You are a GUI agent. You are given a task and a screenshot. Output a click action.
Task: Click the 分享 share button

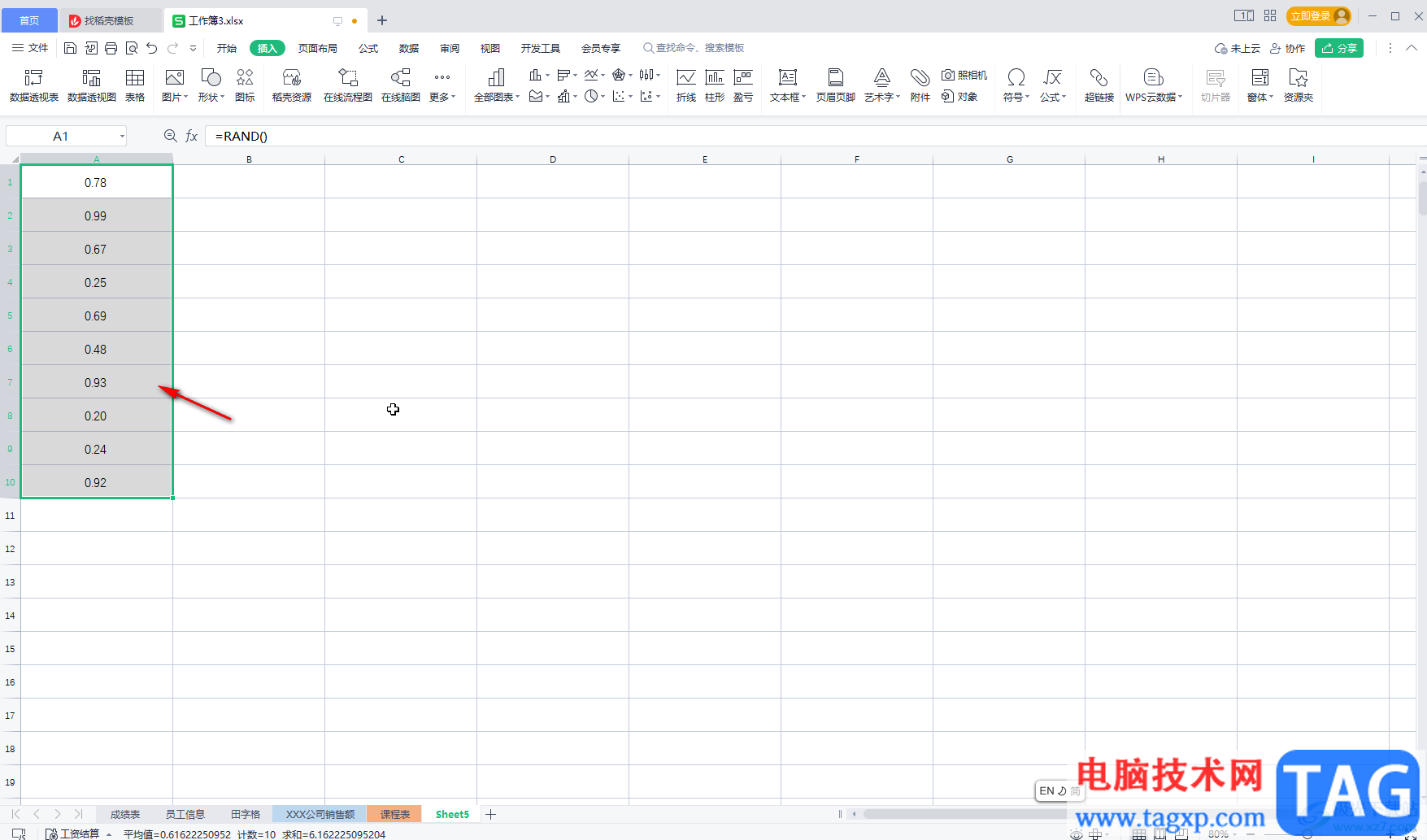tap(1339, 48)
